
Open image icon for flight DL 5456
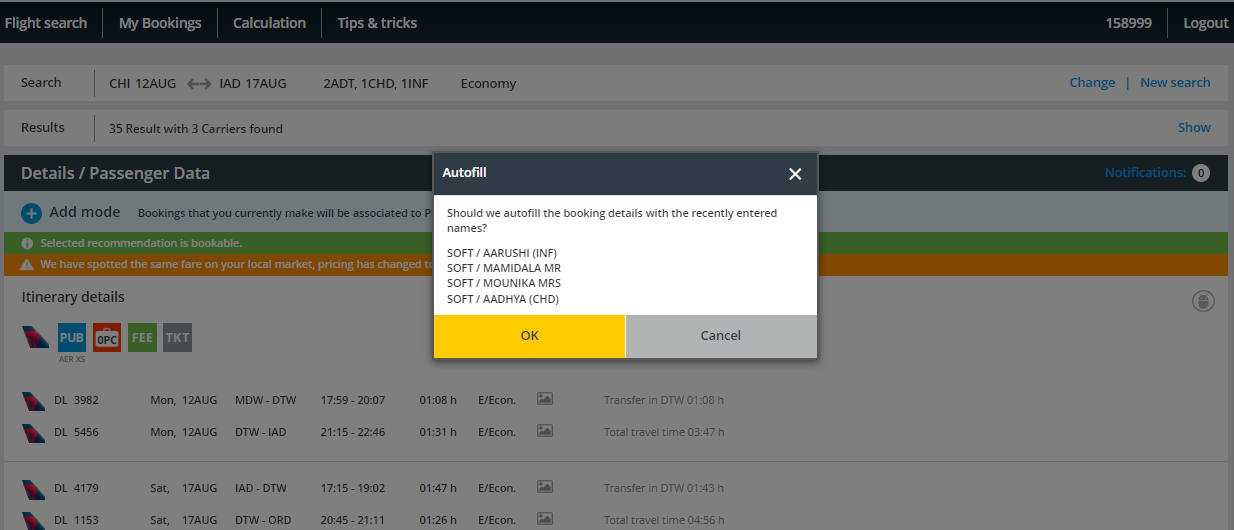544,431
